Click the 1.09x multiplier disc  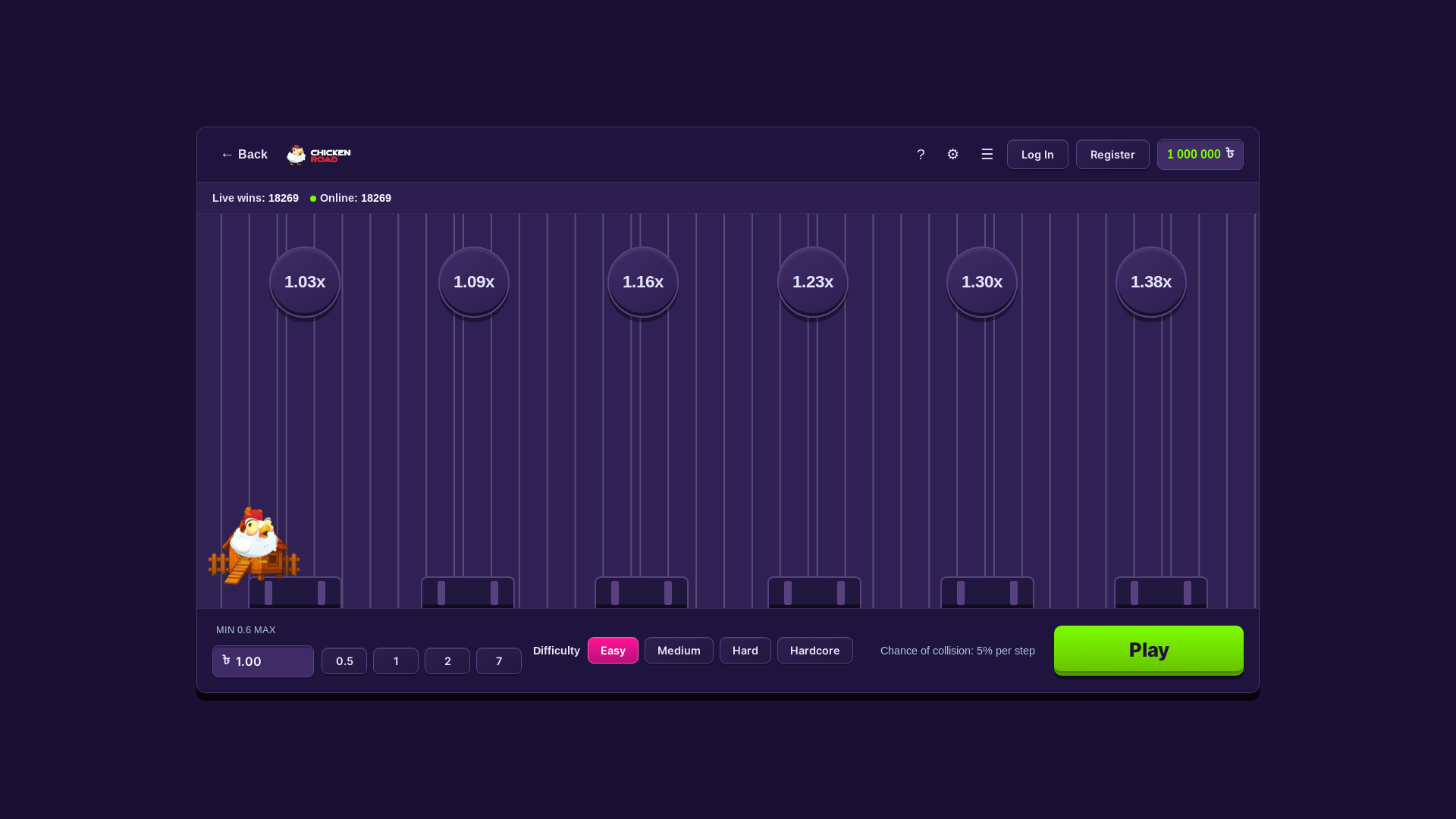(474, 282)
